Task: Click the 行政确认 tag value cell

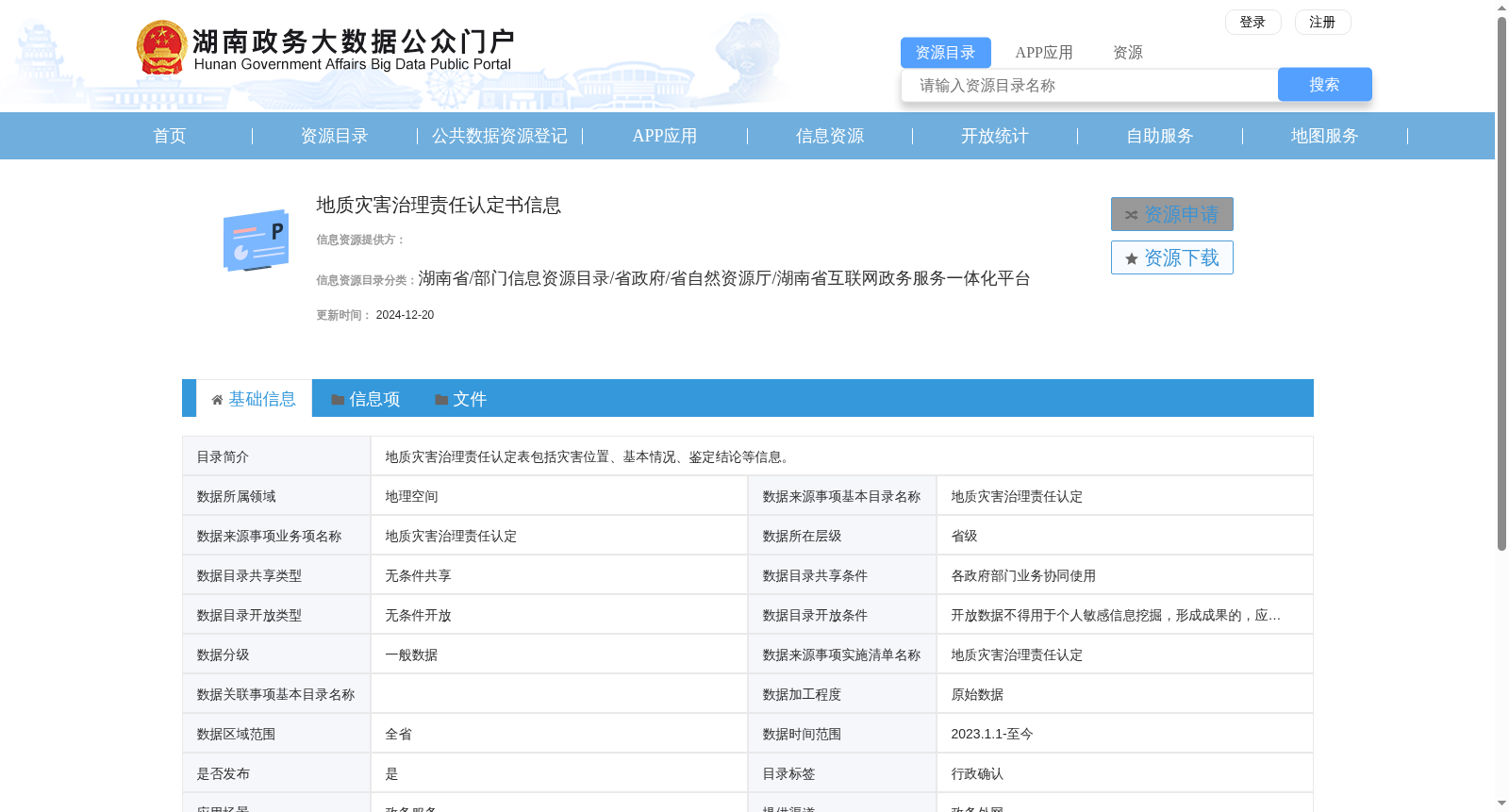Action: pos(1124,773)
